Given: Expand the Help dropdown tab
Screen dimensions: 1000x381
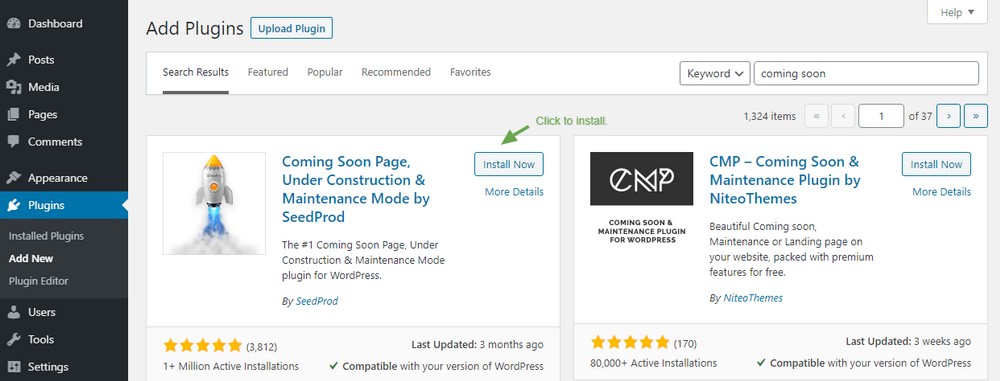Looking at the screenshot, I should pyautogui.click(x=958, y=12).
